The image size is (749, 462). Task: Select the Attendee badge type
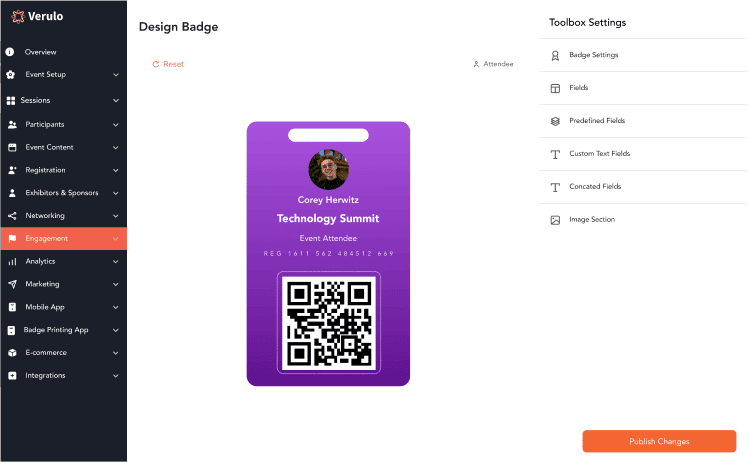click(493, 64)
